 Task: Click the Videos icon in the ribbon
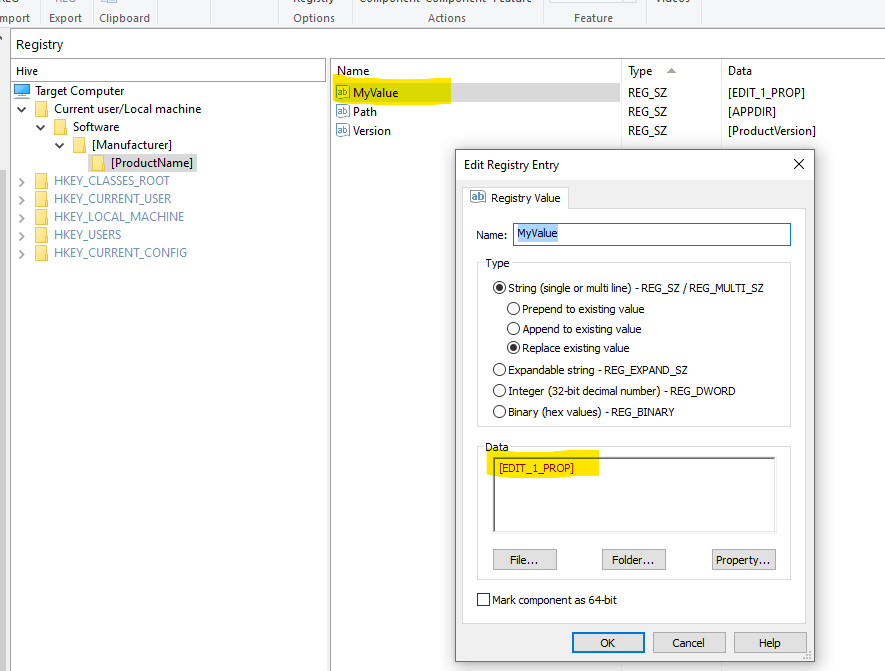click(x=671, y=5)
